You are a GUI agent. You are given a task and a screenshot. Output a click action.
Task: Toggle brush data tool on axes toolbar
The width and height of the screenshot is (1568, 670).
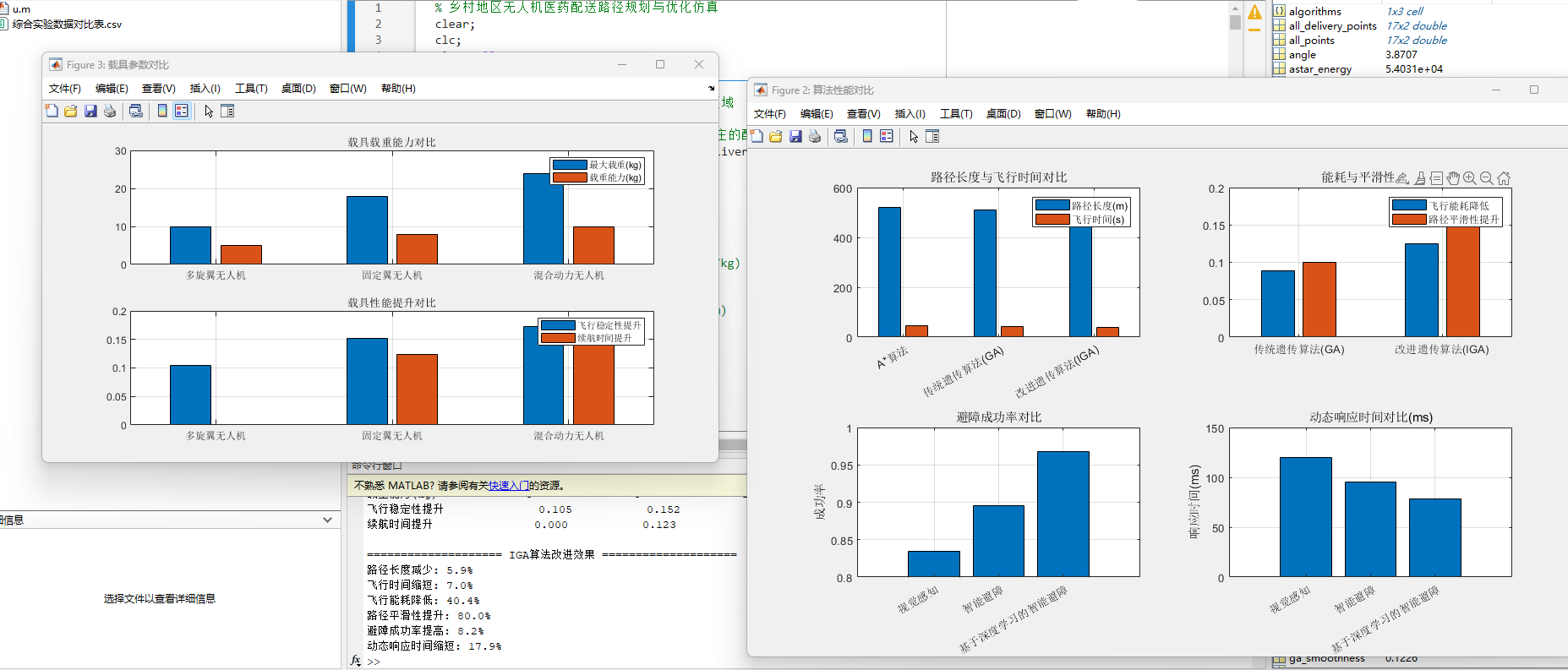pos(1420,177)
